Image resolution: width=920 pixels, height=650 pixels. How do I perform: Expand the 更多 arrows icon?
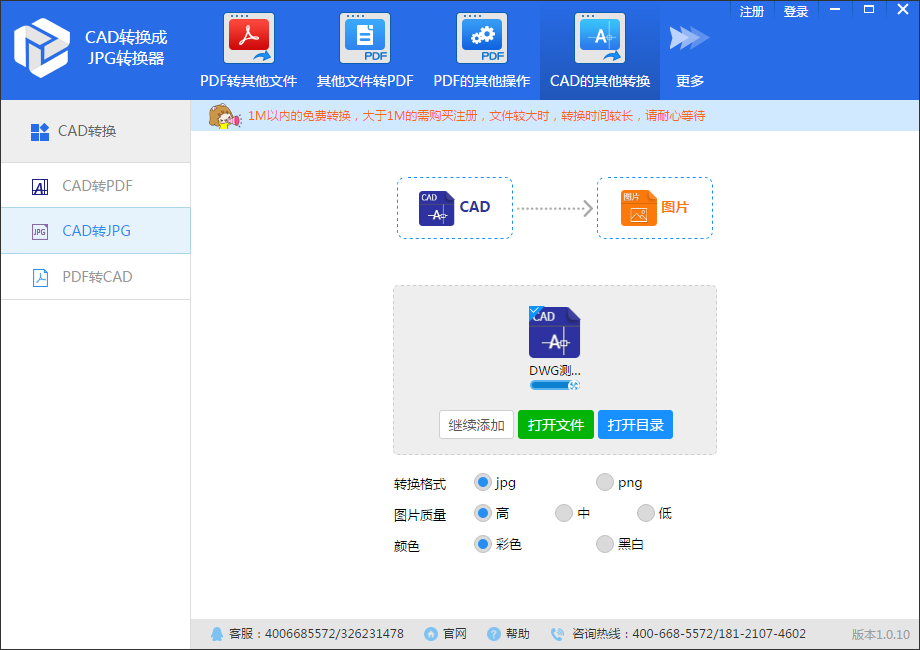tap(689, 39)
